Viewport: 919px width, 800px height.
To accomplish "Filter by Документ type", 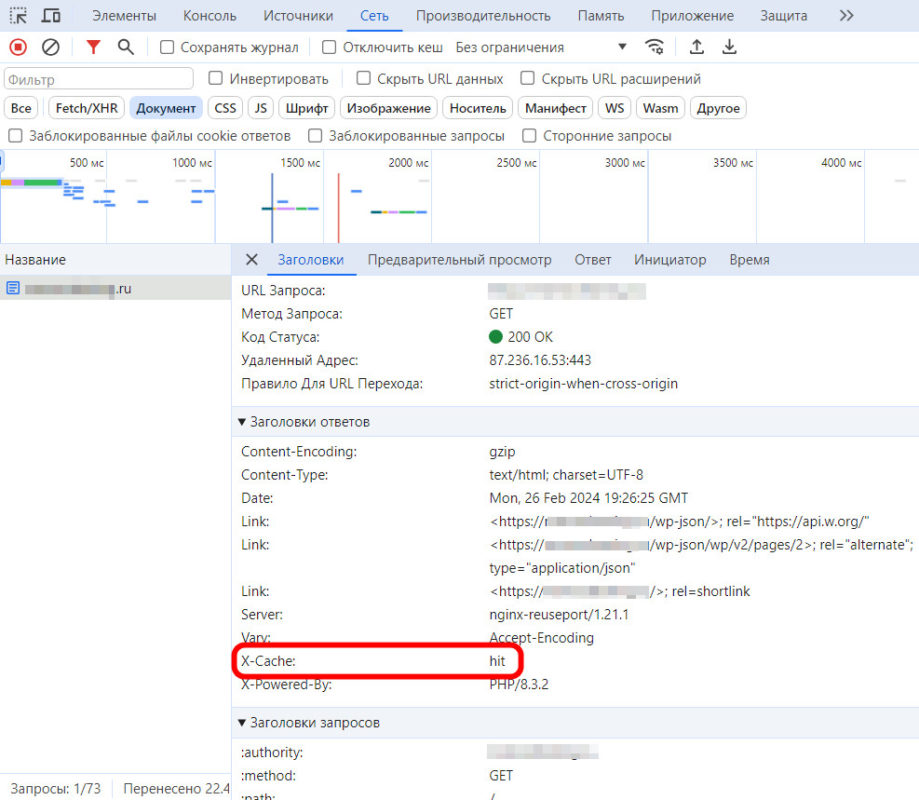I will tap(166, 108).
